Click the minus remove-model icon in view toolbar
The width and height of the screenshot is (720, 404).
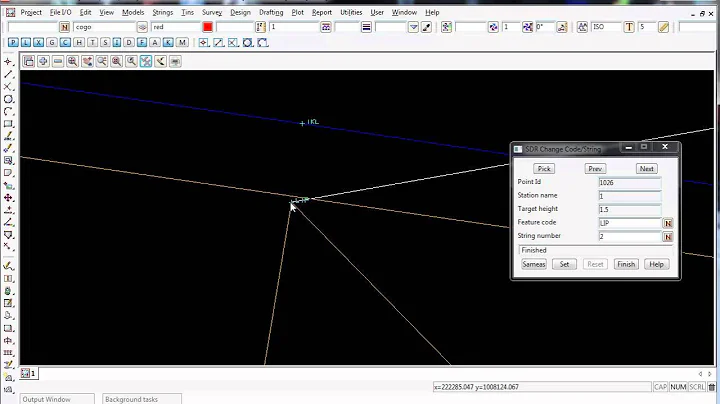(58, 61)
